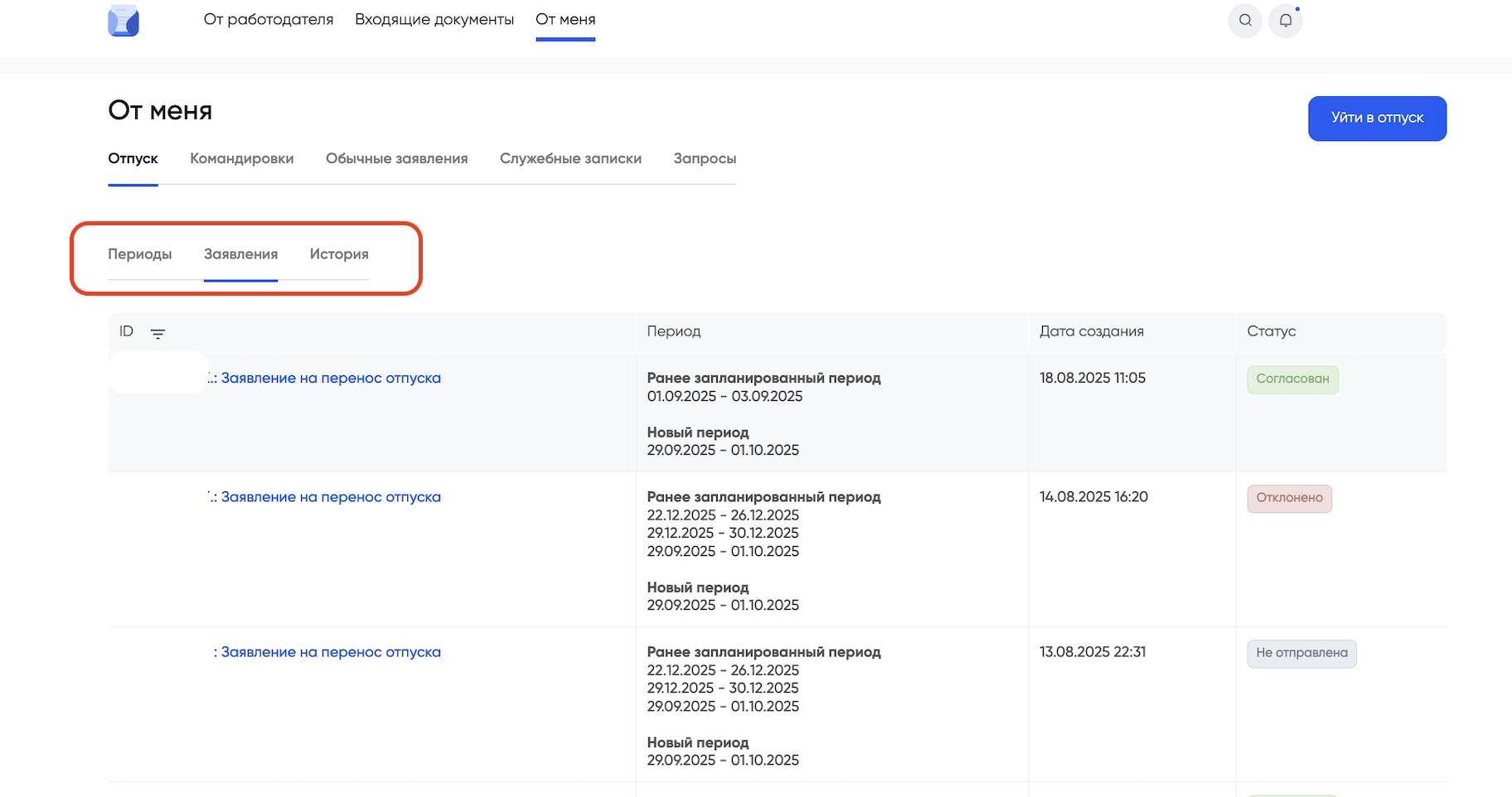Show the Периоды sub-tab

point(140,254)
